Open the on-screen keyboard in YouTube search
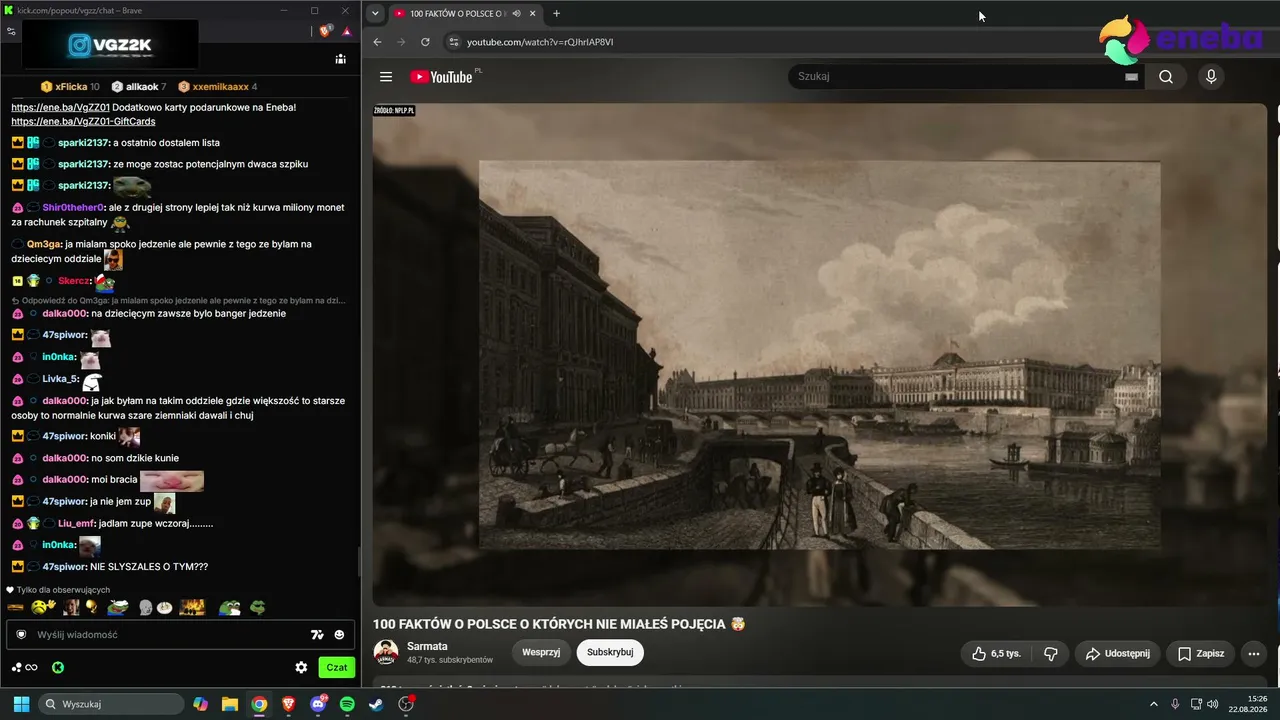This screenshot has height=720, width=1280. pos(1131,77)
